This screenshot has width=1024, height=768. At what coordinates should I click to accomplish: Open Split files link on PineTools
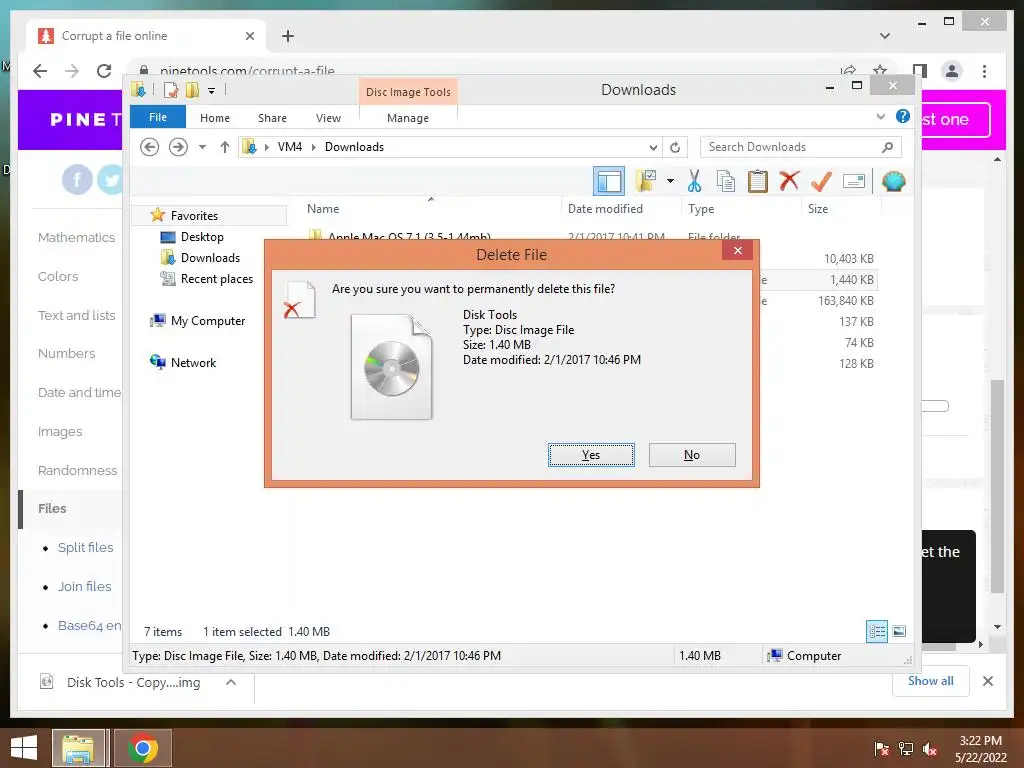pos(86,547)
